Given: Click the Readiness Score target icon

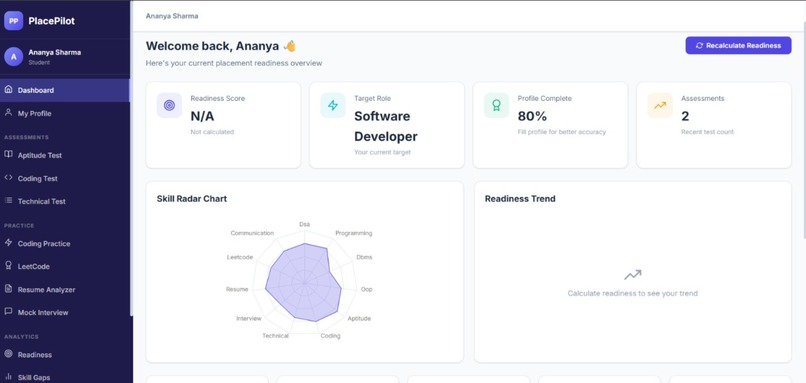Looking at the screenshot, I should [169, 105].
